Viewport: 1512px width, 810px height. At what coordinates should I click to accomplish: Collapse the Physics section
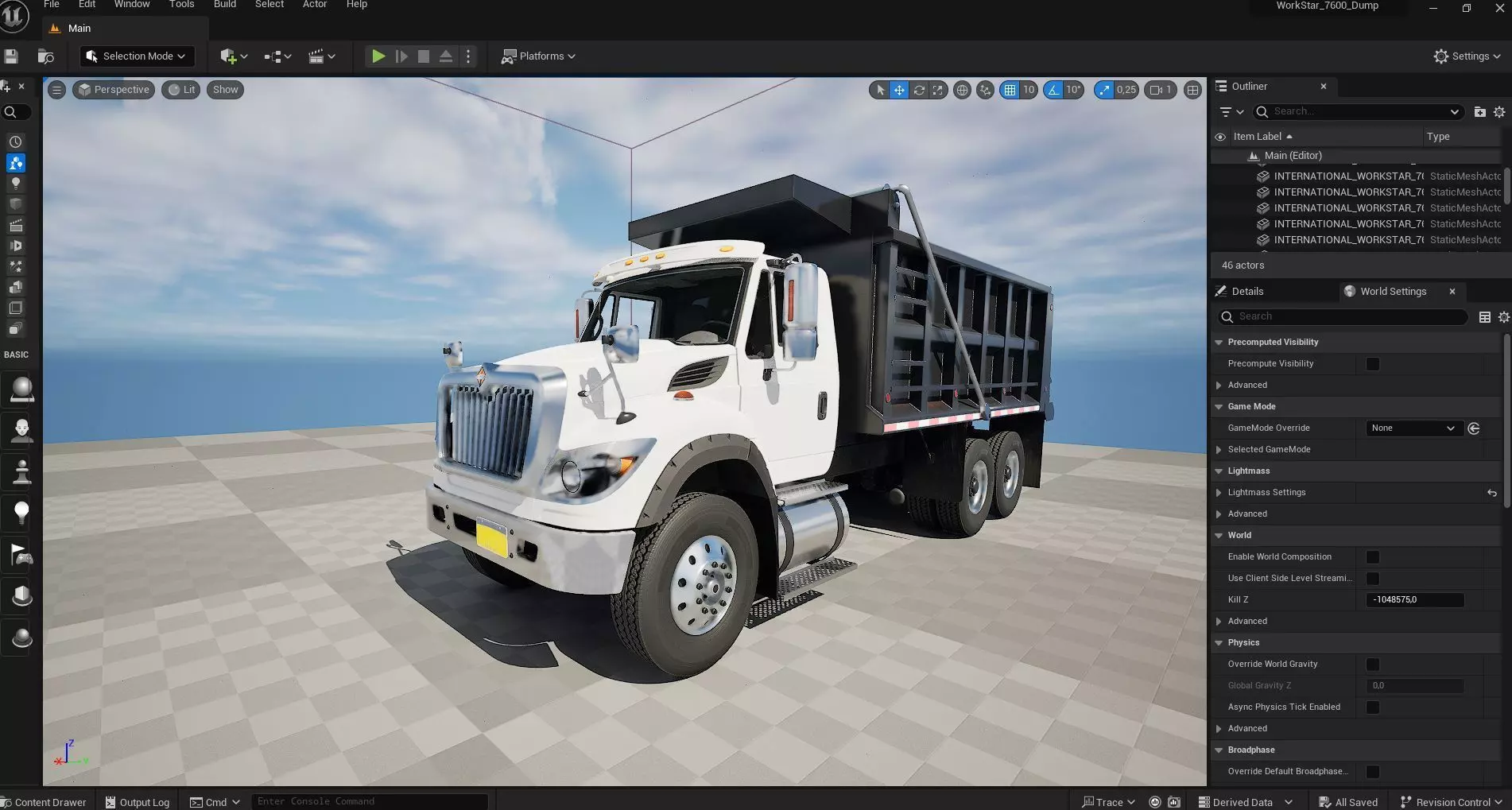(1219, 643)
